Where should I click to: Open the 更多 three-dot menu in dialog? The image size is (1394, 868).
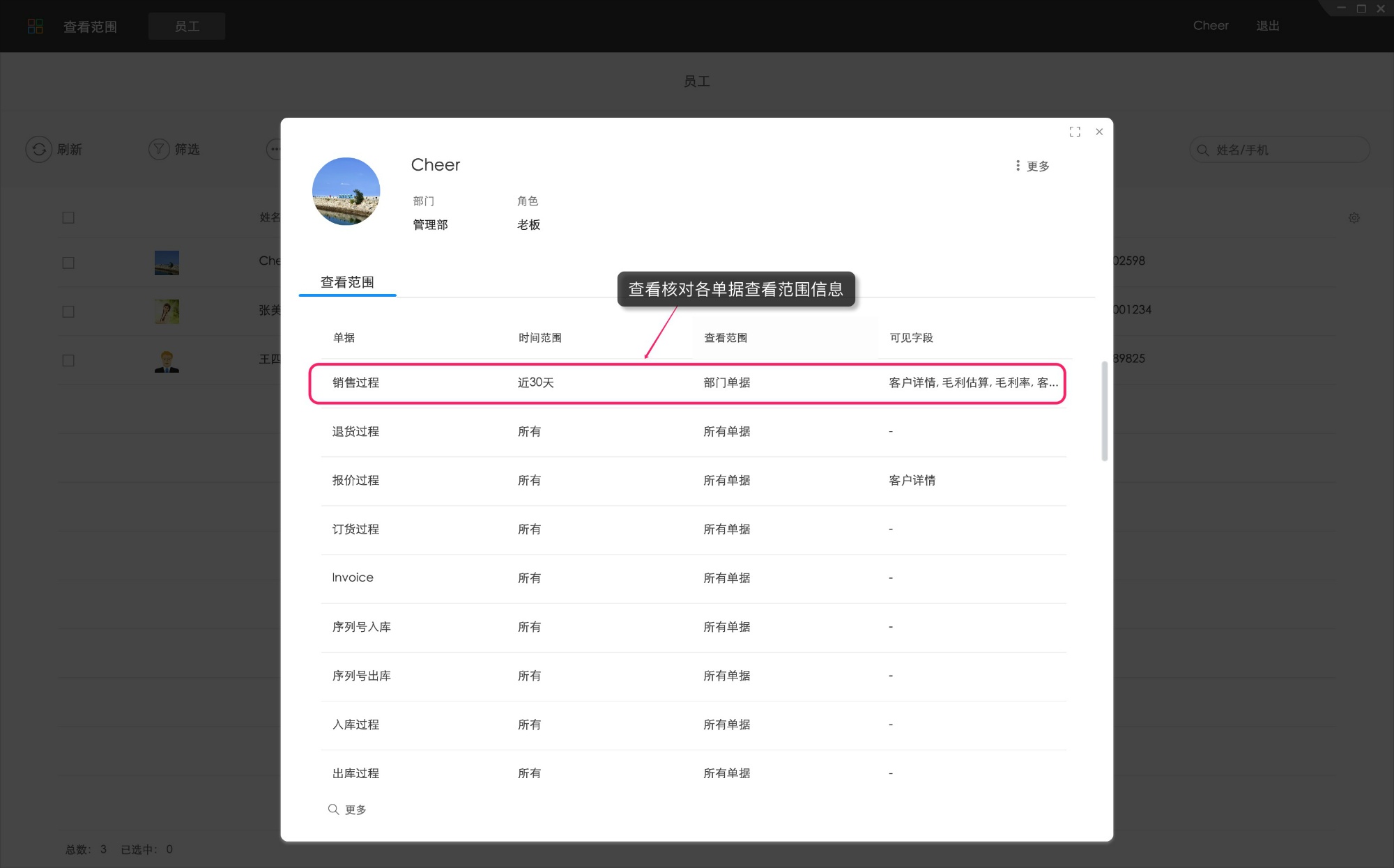[x=1018, y=166]
